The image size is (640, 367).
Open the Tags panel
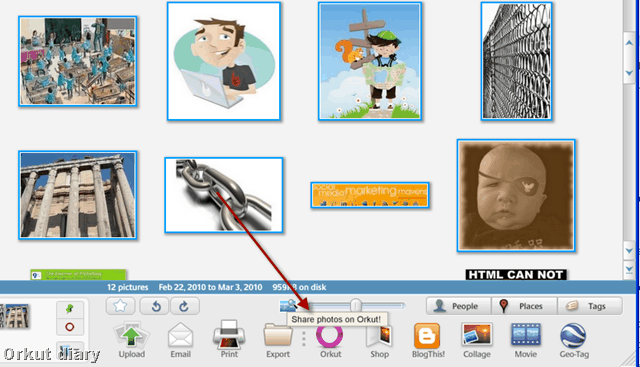pyautogui.click(x=590, y=306)
